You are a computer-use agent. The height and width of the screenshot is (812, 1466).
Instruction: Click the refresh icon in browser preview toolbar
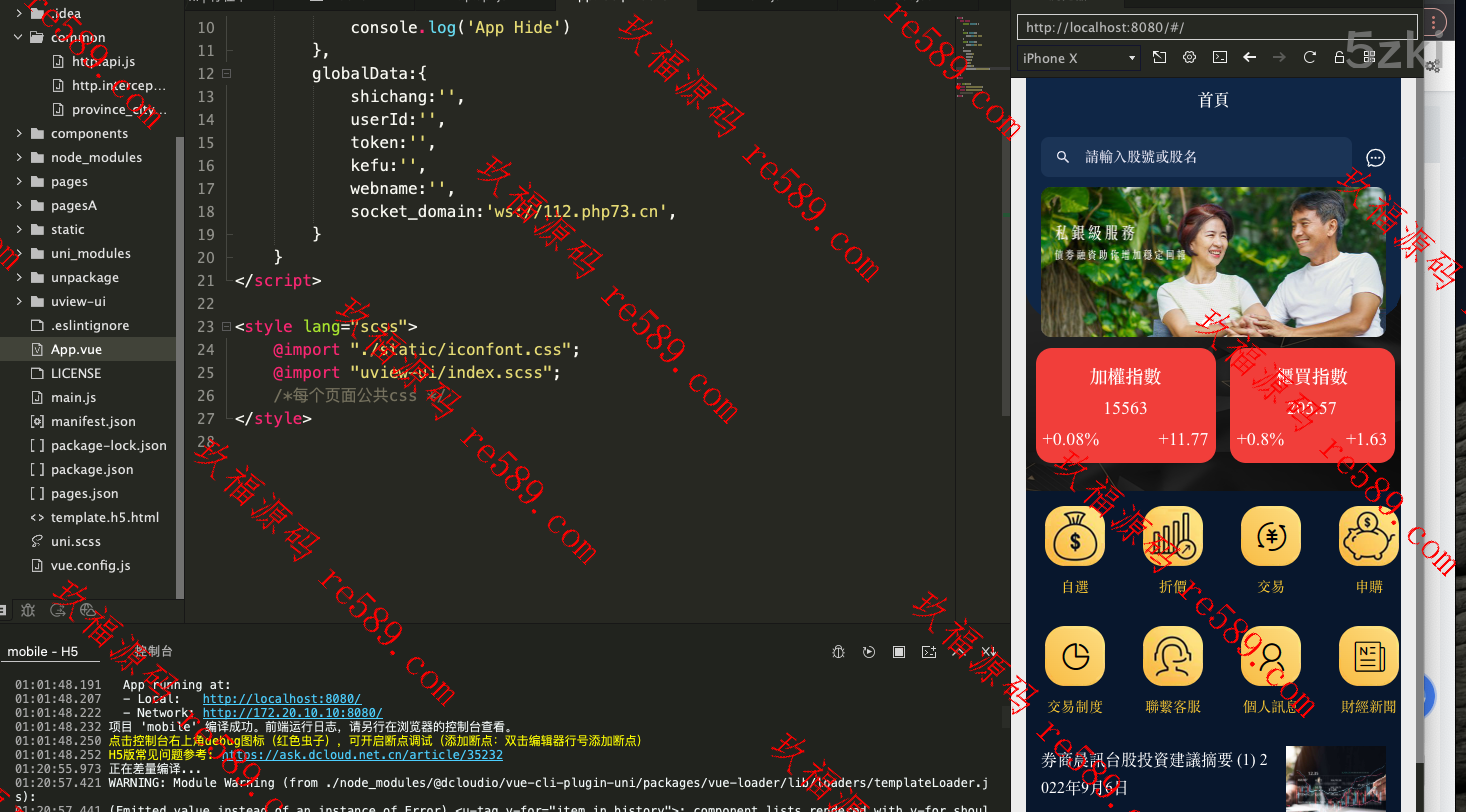1309,58
